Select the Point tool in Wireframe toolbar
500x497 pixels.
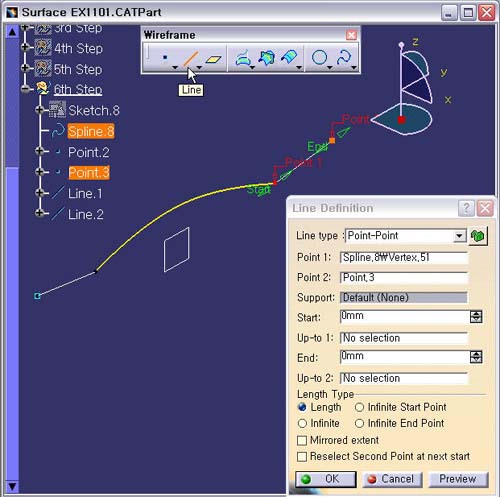click(x=165, y=57)
